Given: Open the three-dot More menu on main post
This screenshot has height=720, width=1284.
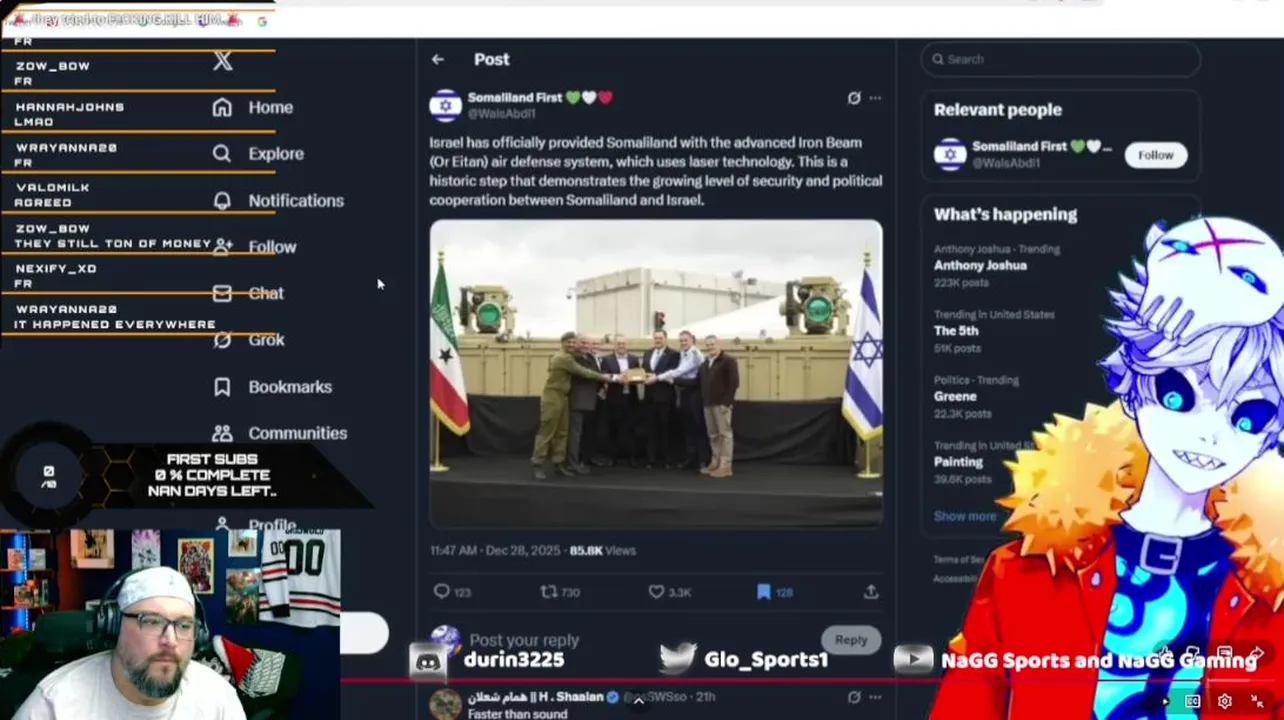Looking at the screenshot, I should [x=876, y=98].
